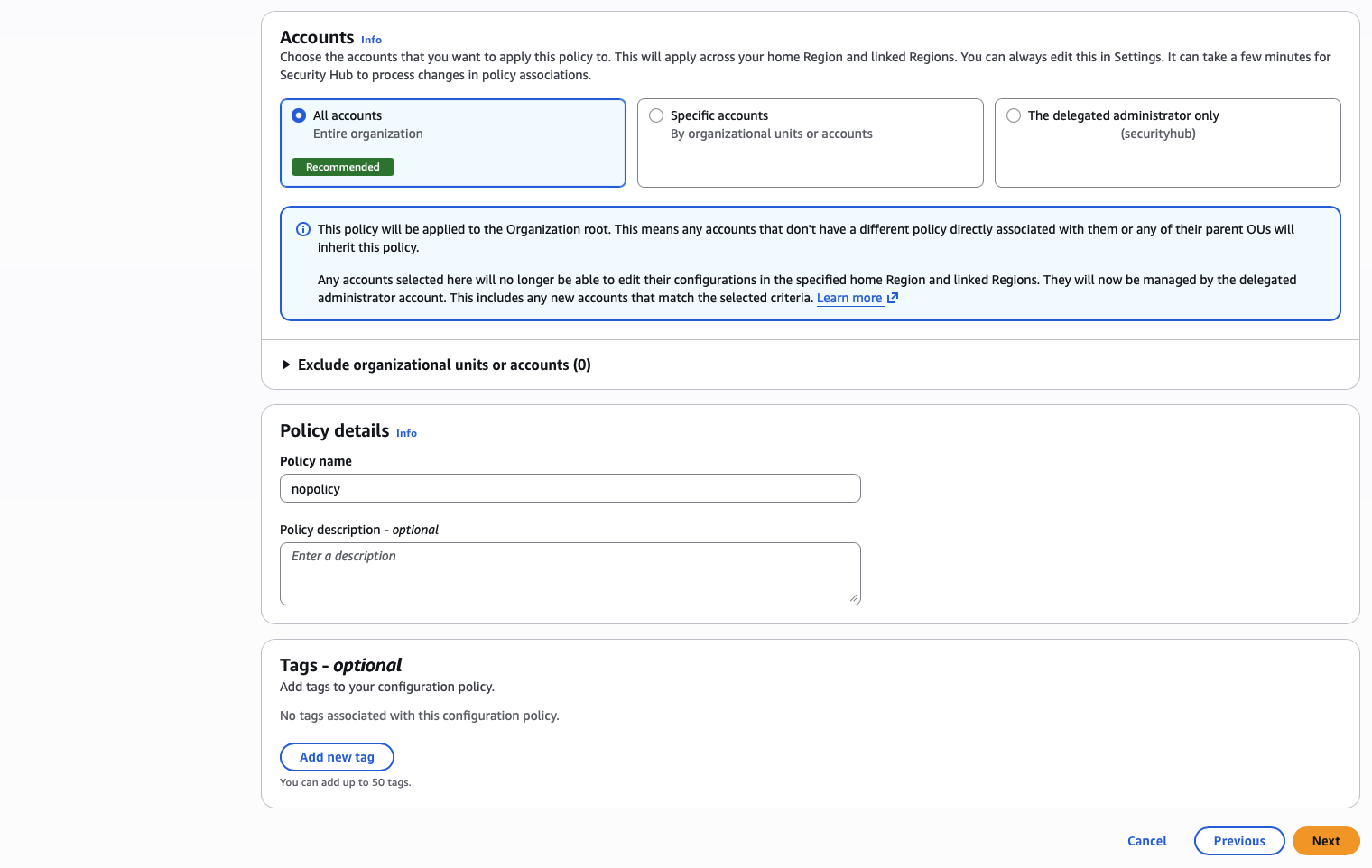This screenshot has width=1372, height=868.
Task: Click the "By organizational units or accounts" card text
Action: pos(771,134)
